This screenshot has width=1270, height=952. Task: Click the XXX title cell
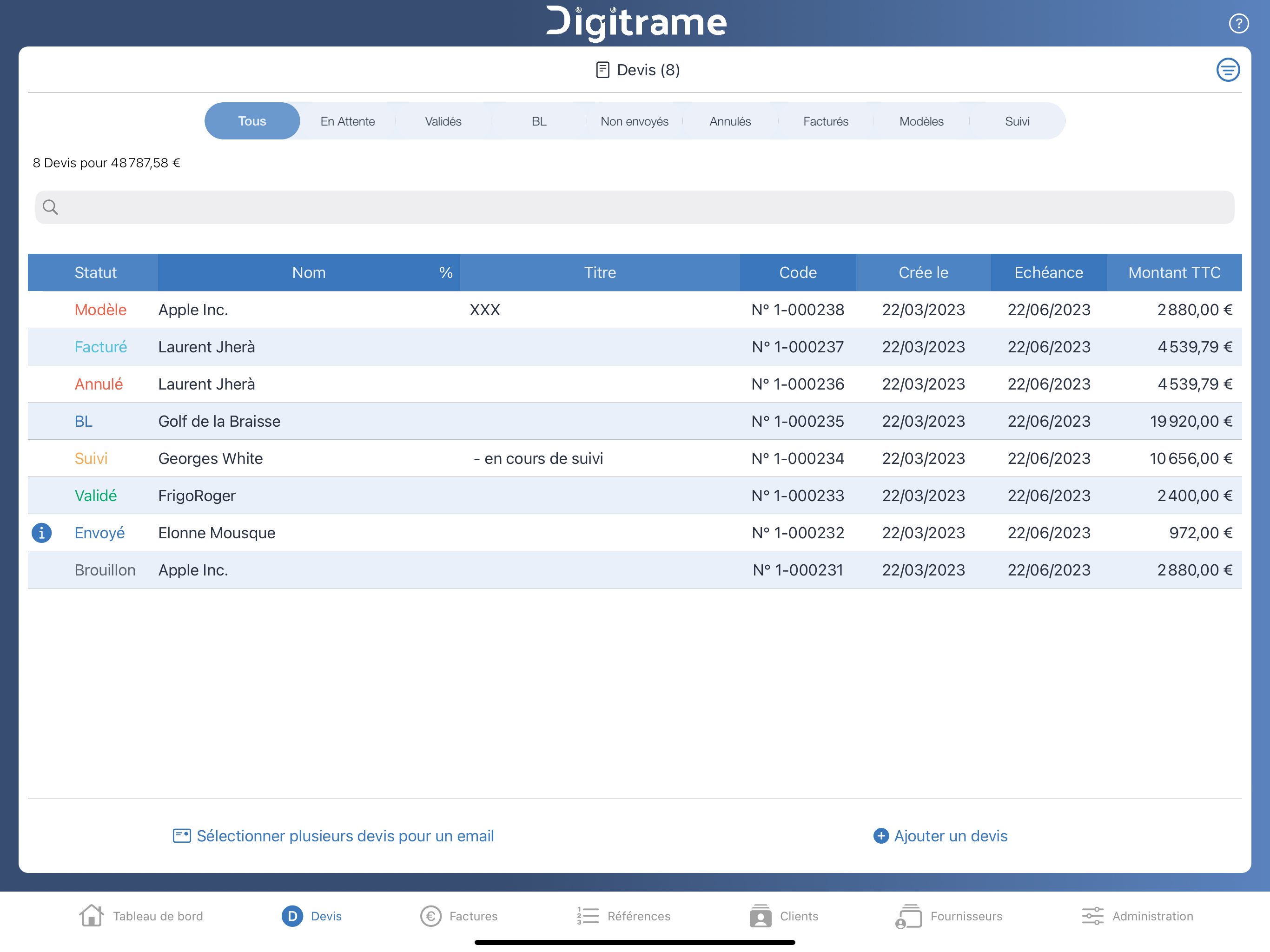[x=484, y=310]
